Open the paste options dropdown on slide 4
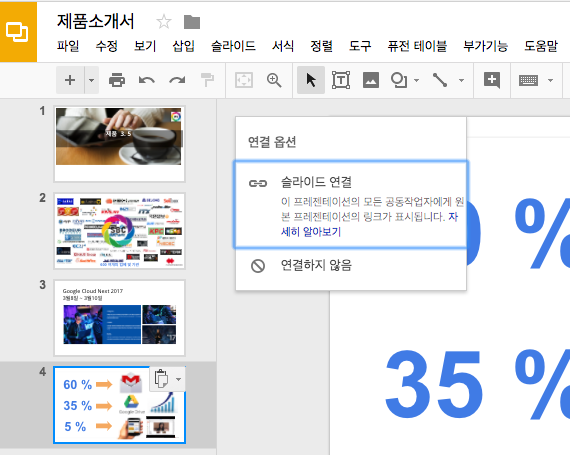Image resolution: width=570 pixels, height=455 pixels. tap(178, 379)
